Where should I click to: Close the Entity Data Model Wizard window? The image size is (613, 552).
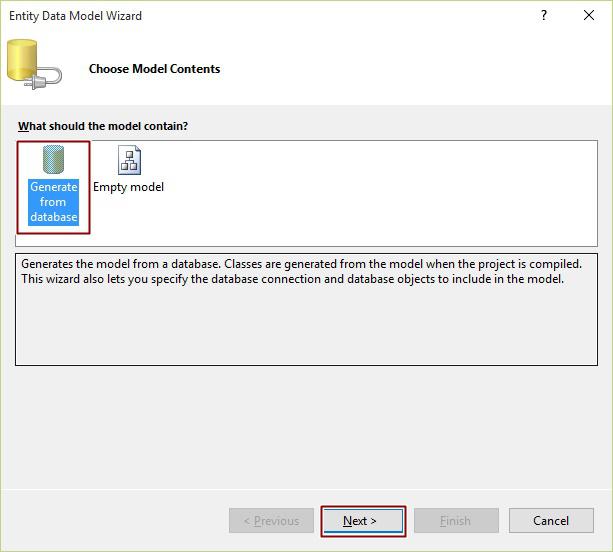tap(589, 15)
